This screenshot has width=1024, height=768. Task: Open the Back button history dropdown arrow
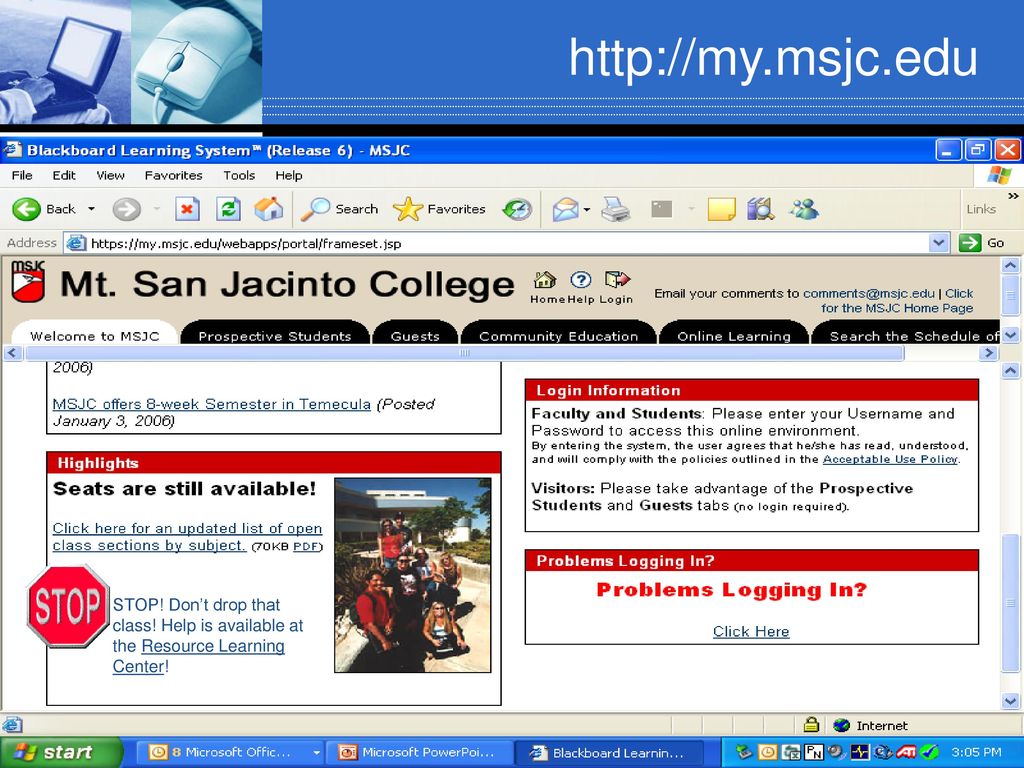tap(91, 209)
